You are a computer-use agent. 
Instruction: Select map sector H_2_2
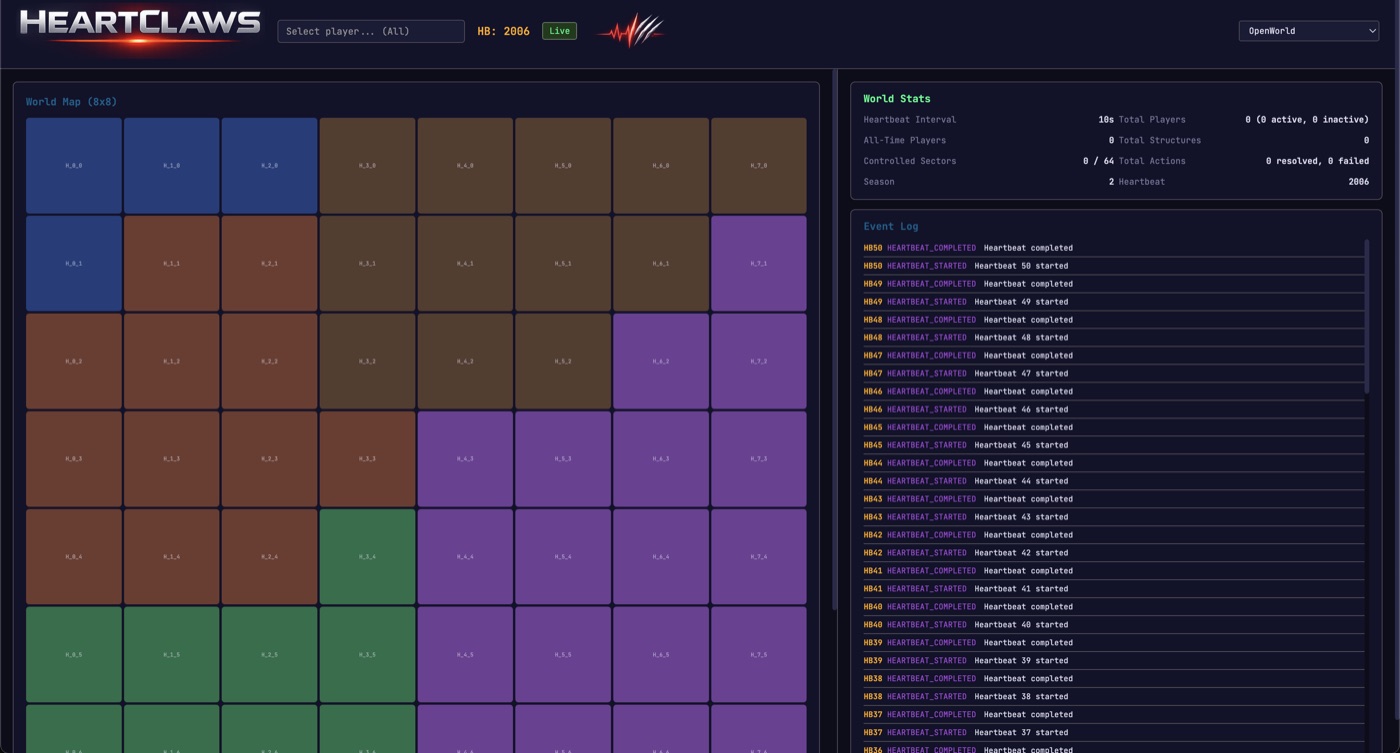click(270, 361)
